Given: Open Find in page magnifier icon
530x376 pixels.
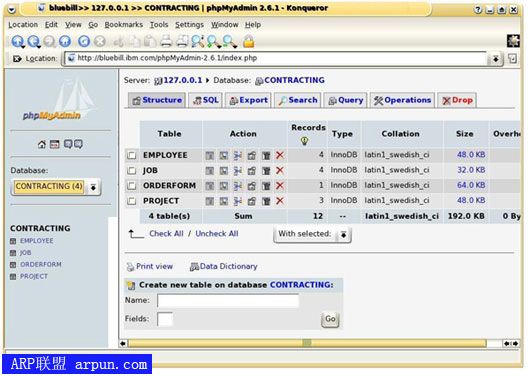Looking at the screenshot, I should click(197, 41).
